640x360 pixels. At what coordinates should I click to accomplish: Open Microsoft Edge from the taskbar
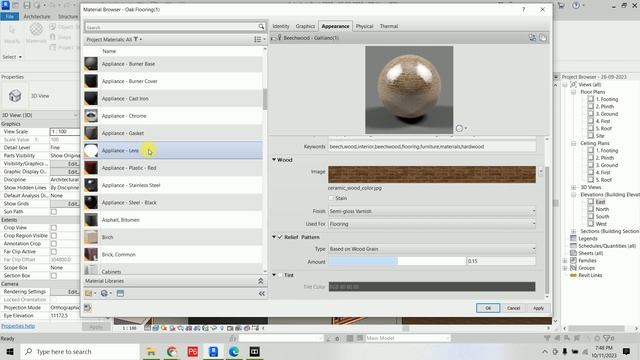(234, 351)
